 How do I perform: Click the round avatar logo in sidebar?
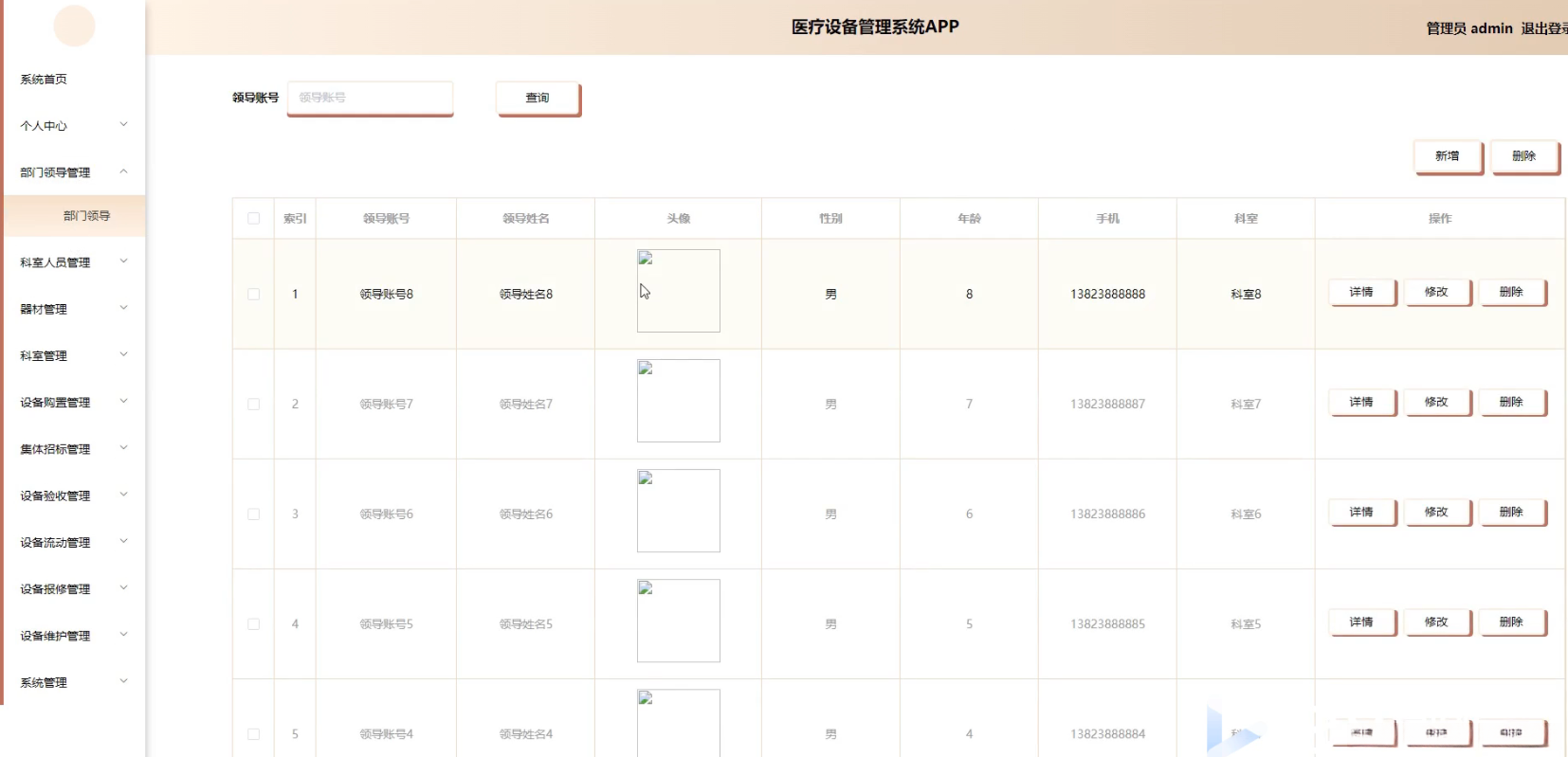click(74, 26)
